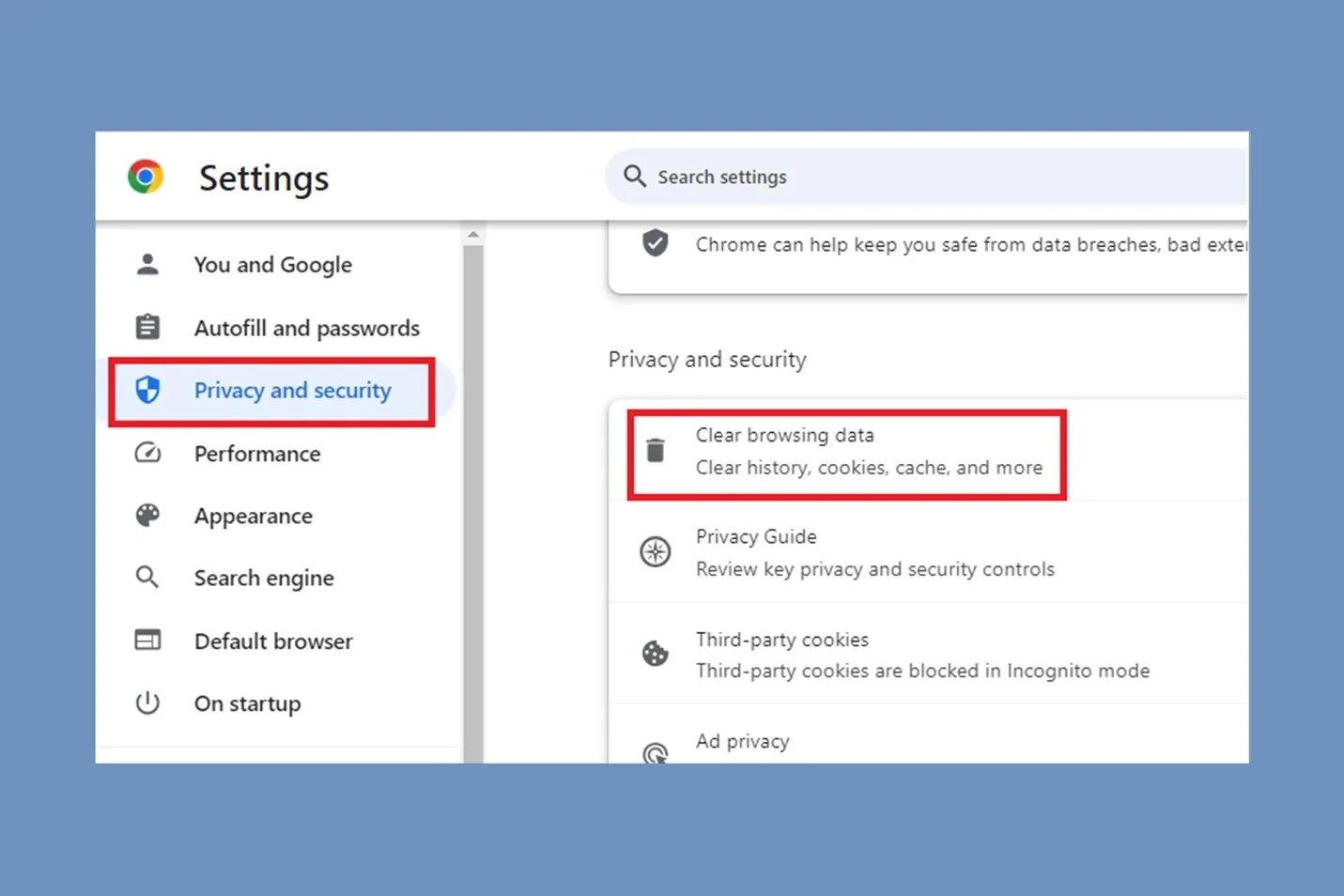Click the Default browser window icon
This screenshot has width=1344, height=896.
[x=147, y=640]
